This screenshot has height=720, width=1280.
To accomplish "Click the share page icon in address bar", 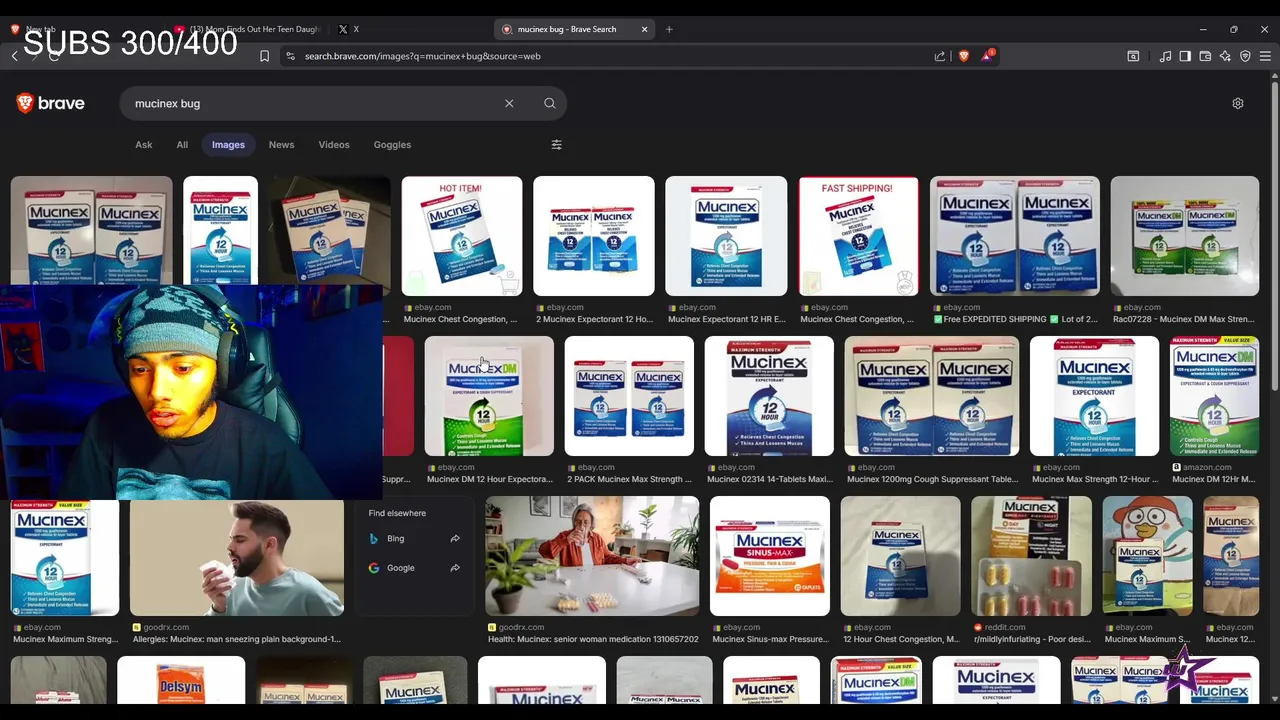I will click(x=940, y=56).
